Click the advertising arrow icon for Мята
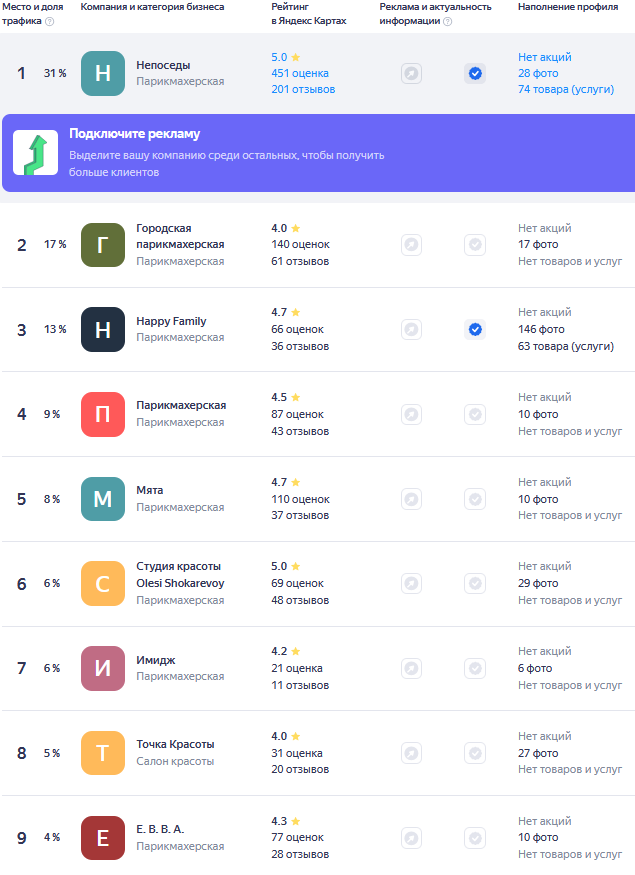This screenshot has height=875, width=635. [411, 499]
